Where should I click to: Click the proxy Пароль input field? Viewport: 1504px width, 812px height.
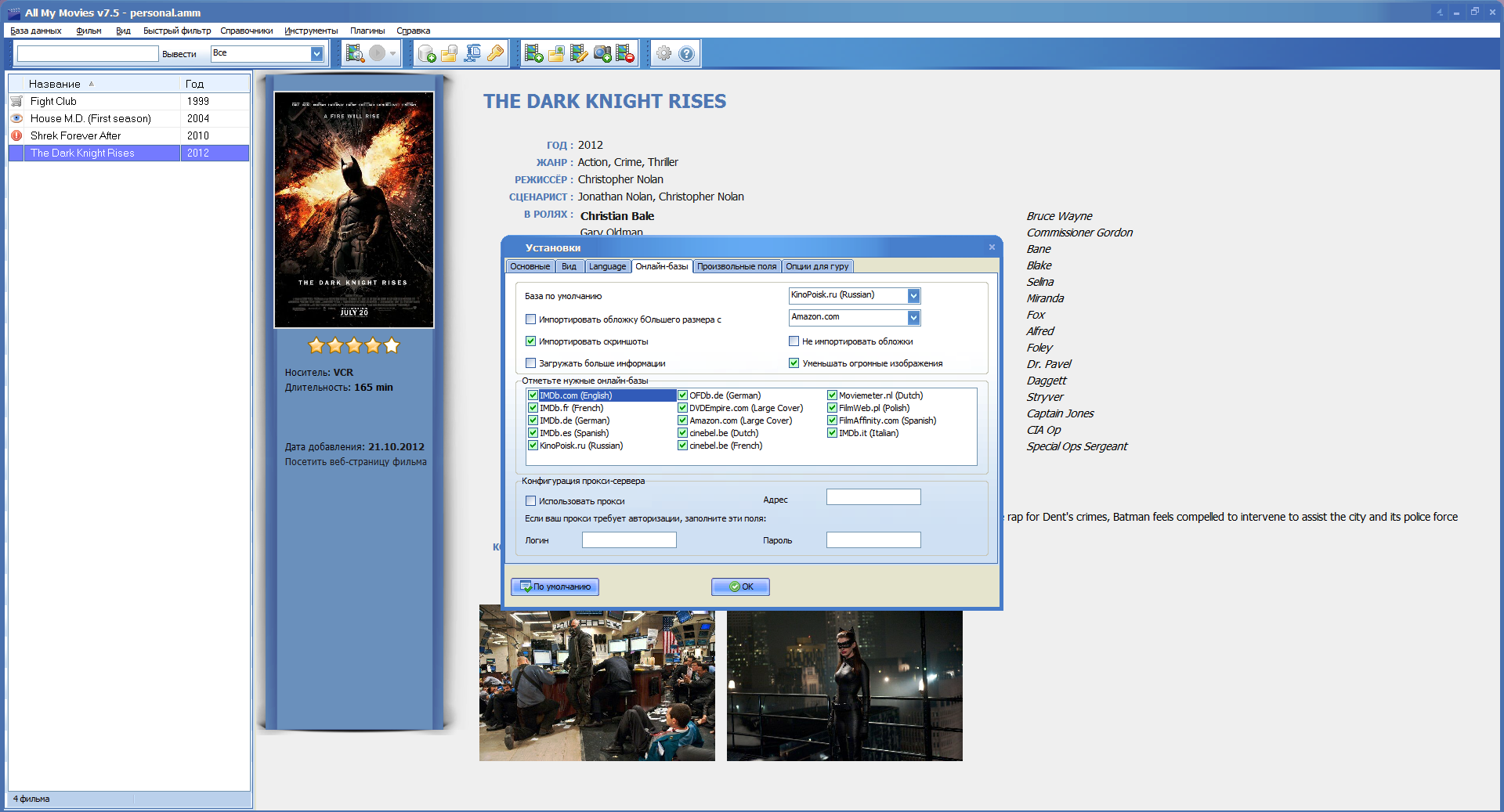pyautogui.click(x=873, y=540)
